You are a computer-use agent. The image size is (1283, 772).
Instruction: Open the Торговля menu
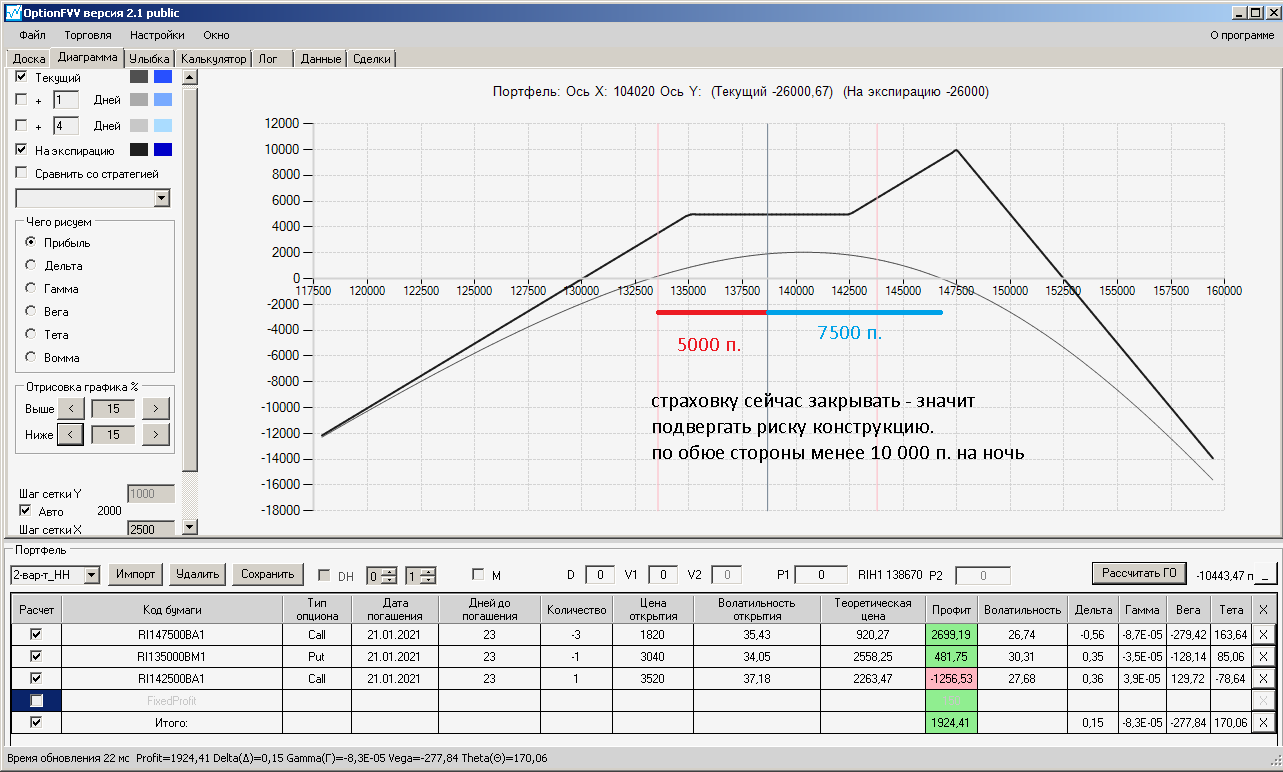(88, 35)
